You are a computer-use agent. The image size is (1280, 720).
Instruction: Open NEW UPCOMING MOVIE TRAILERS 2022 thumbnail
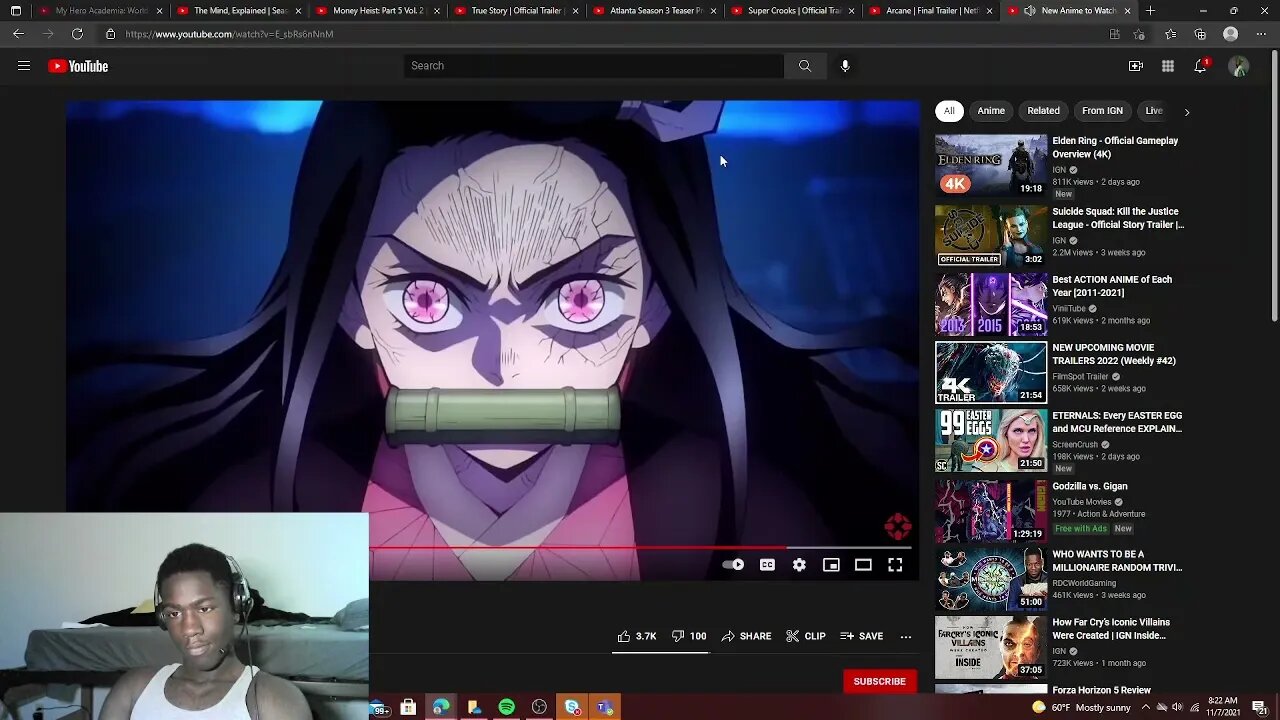tap(991, 372)
